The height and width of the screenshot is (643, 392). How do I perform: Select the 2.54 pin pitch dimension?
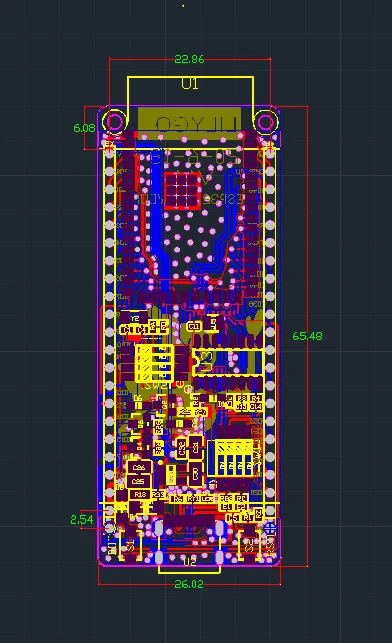click(x=82, y=520)
